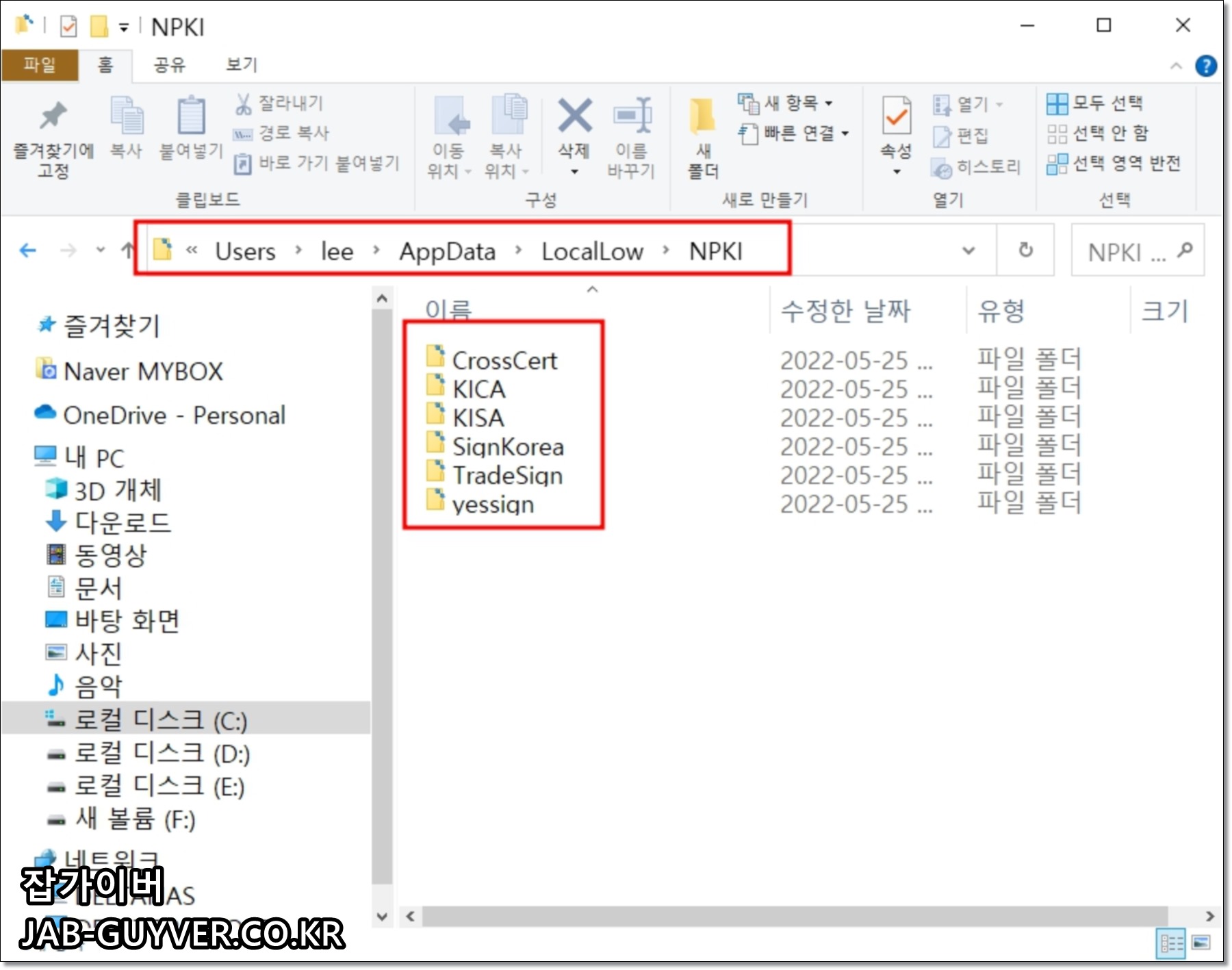Open History in the ribbon
1232x970 pixels.
[x=977, y=167]
